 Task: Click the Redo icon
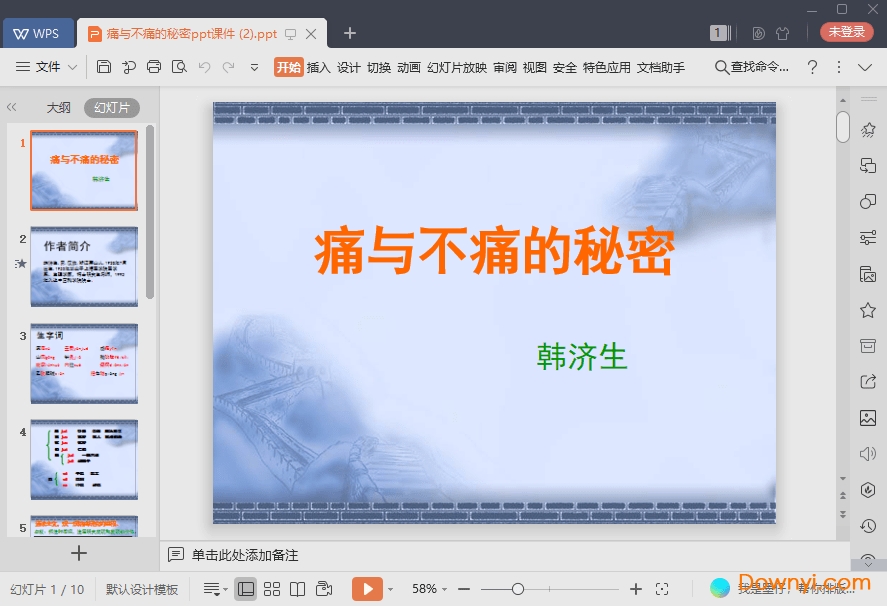[230, 67]
